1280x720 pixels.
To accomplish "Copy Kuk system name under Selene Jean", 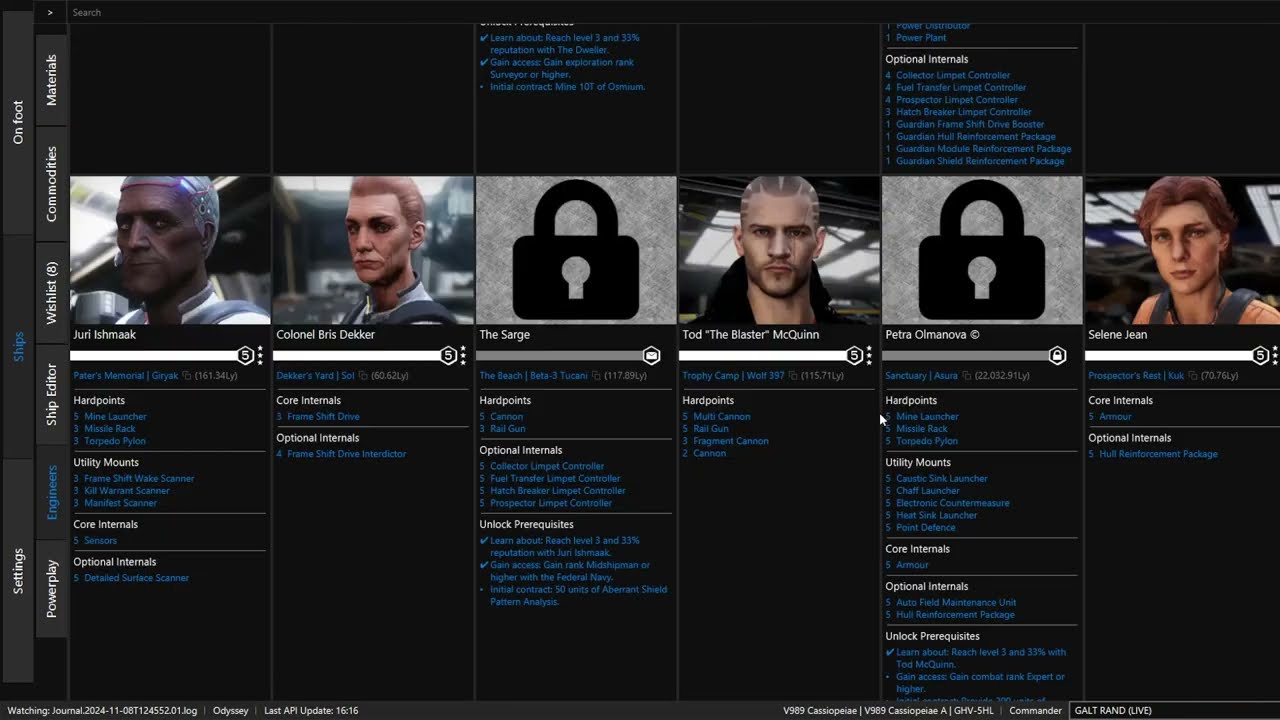I will click(x=1192, y=376).
